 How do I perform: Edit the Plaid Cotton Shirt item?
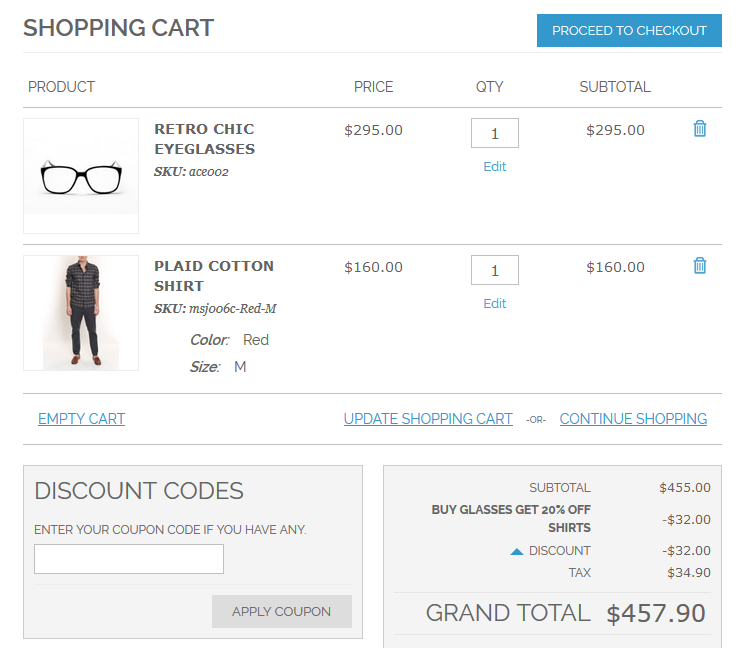494,304
